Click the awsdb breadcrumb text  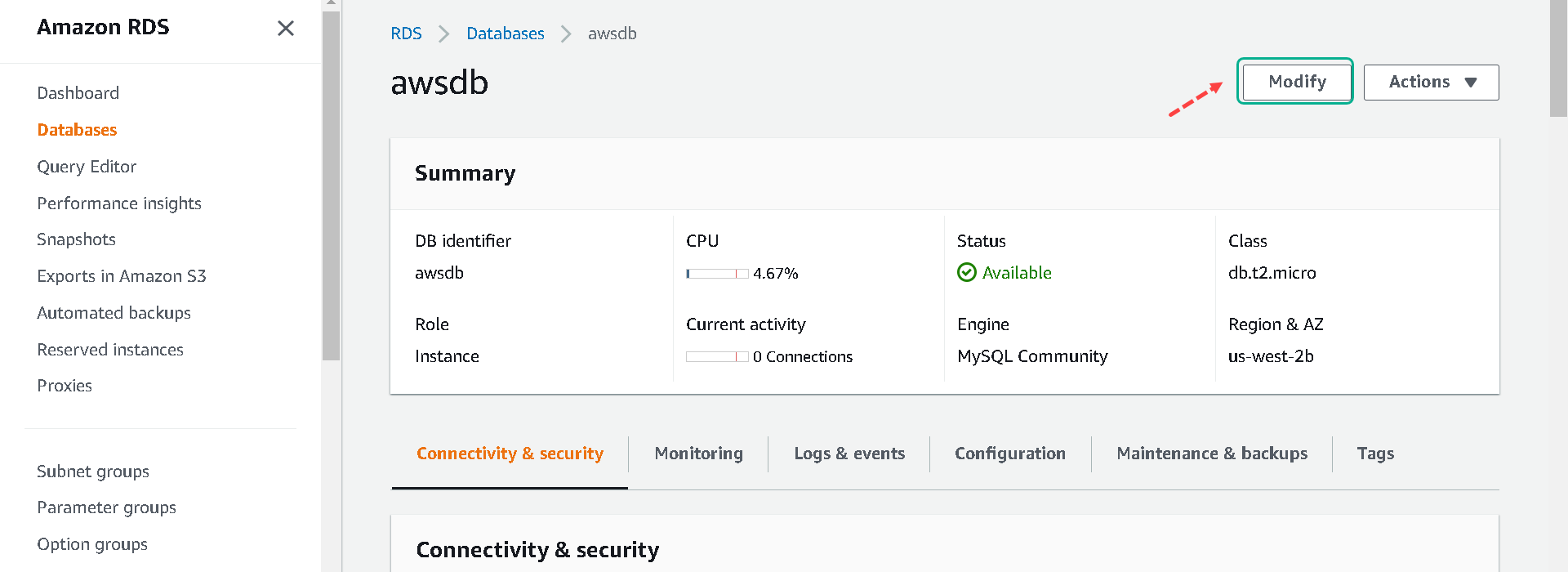click(x=612, y=34)
